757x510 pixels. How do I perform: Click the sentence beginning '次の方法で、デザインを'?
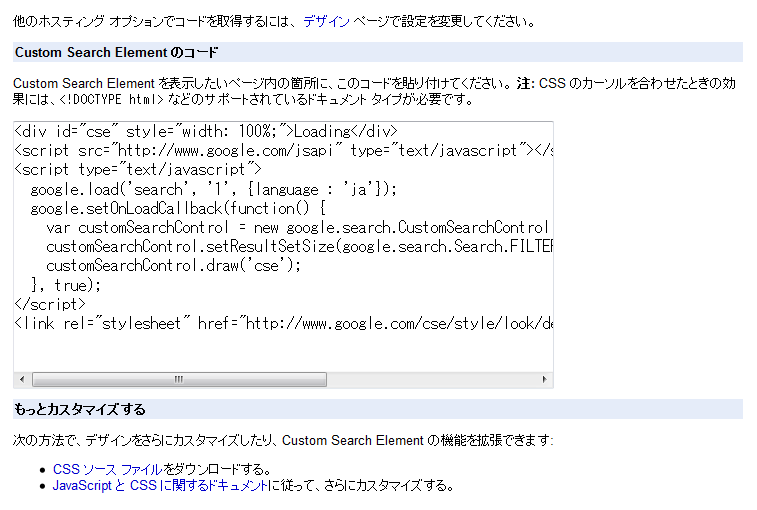point(283,440)
